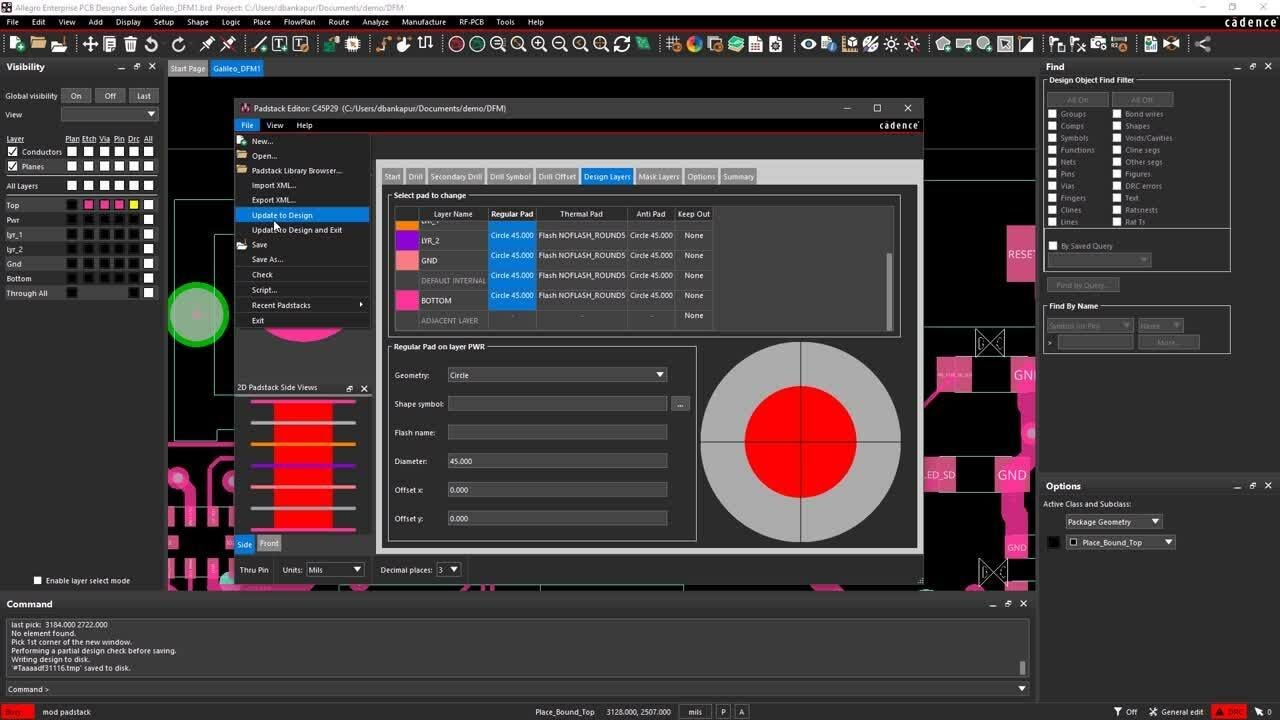
Task: Check the Groups find filter checkbox
Action: [1052, 114]
